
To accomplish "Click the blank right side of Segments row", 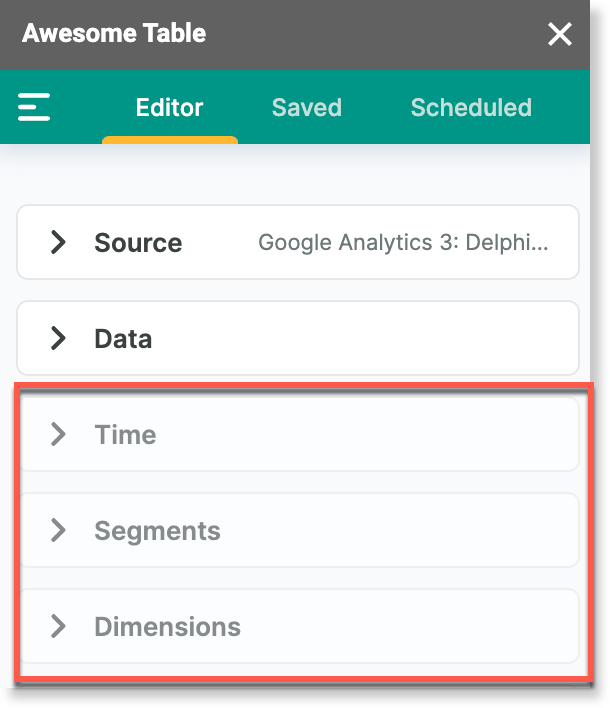I will pos(420,531).
